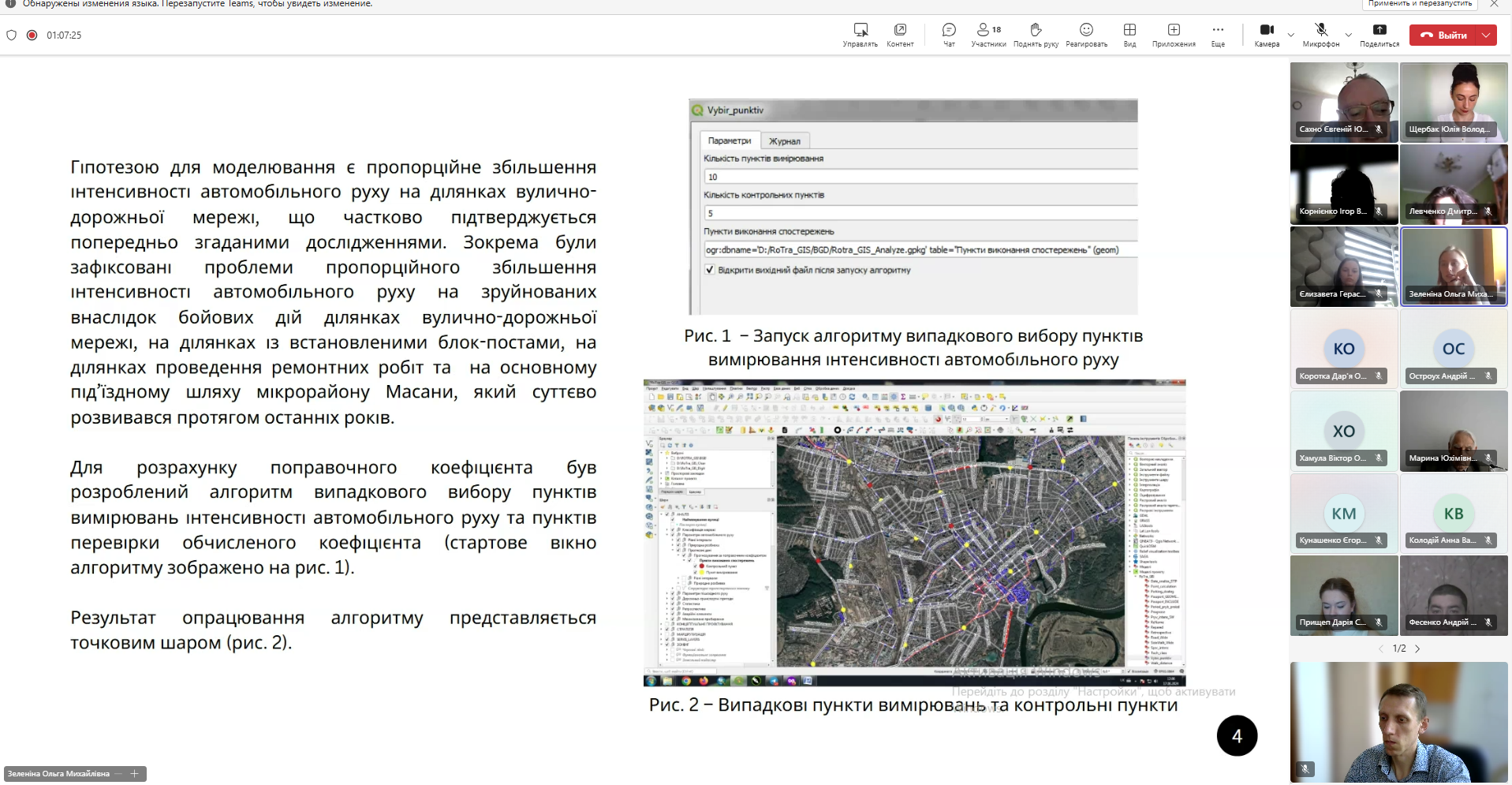Click Поделиться to share your screen
Viewport: 1512px width, 785px height.
[x=1379, y=35]
